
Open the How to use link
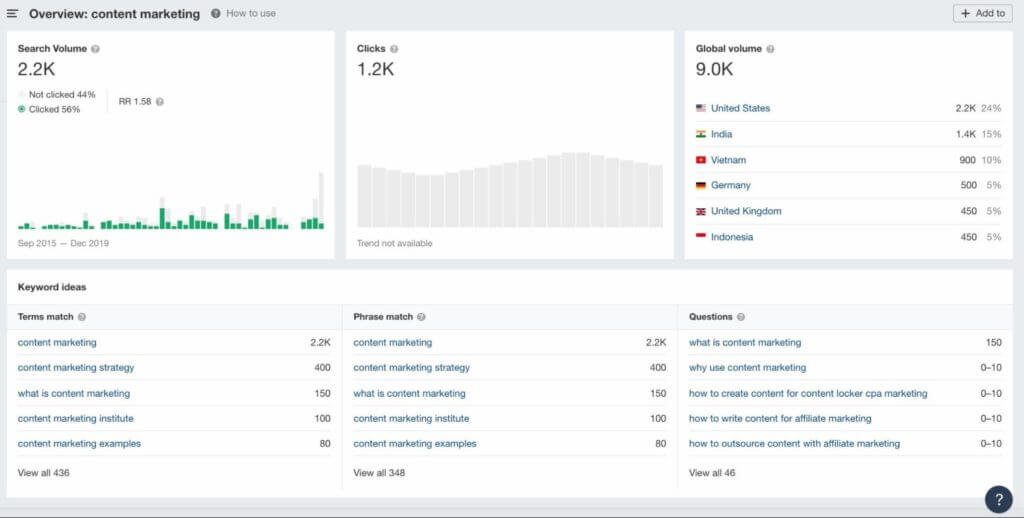click(x=250, y=14)
